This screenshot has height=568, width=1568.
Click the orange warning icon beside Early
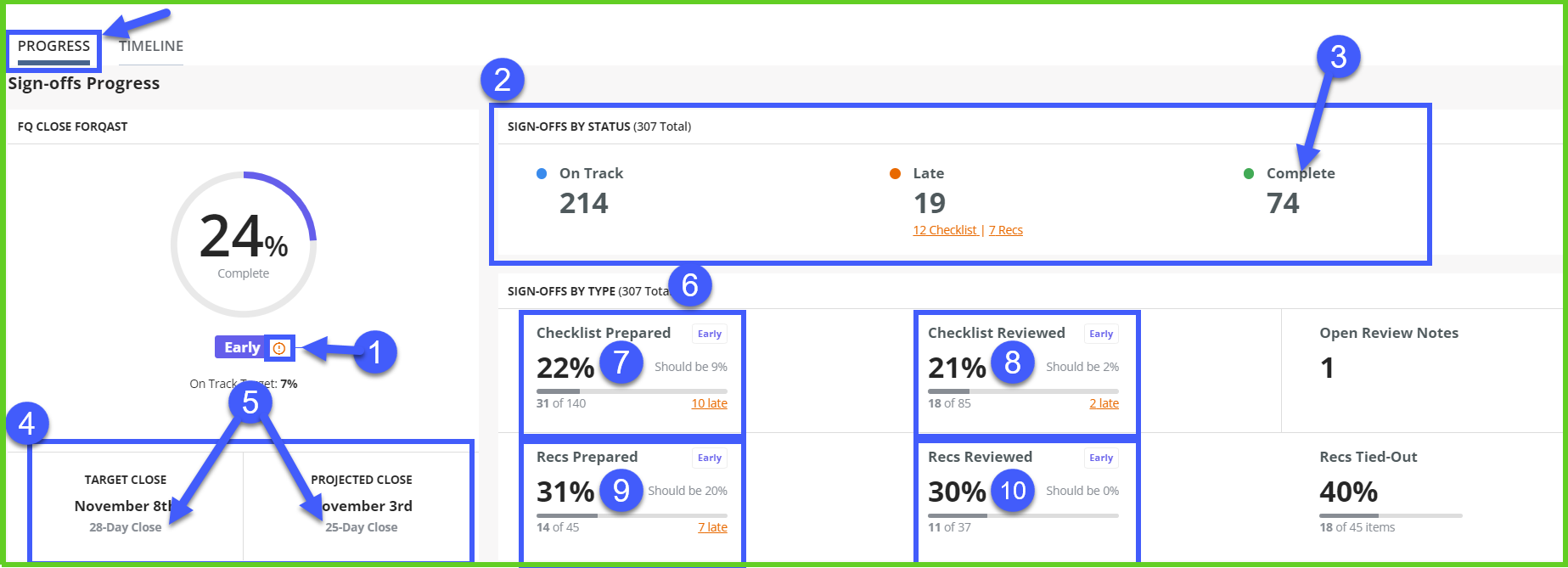click(x=279, y=348)
